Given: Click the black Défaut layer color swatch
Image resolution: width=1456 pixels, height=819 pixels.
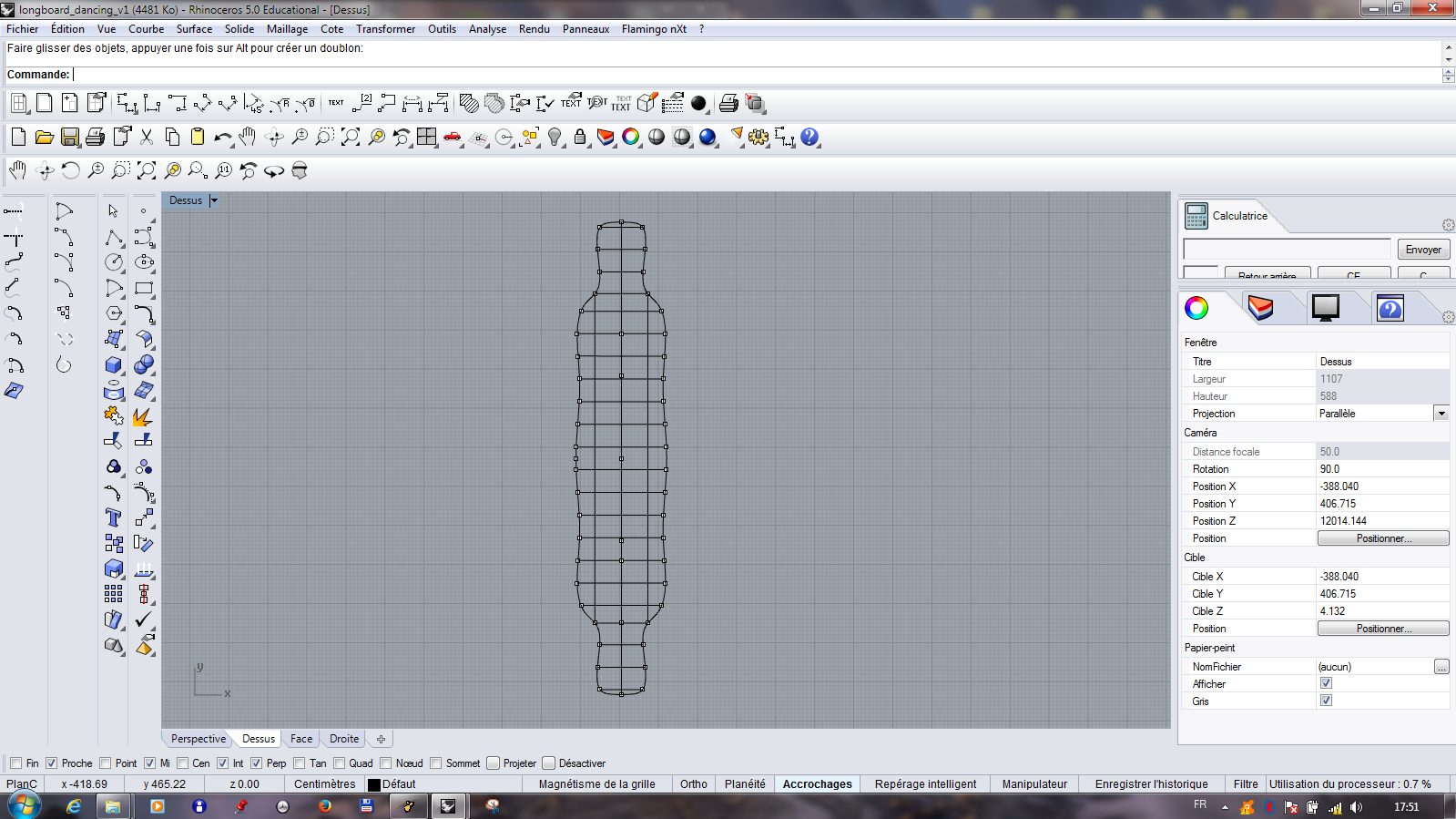Looking at the screenshot, I should 373,784.
